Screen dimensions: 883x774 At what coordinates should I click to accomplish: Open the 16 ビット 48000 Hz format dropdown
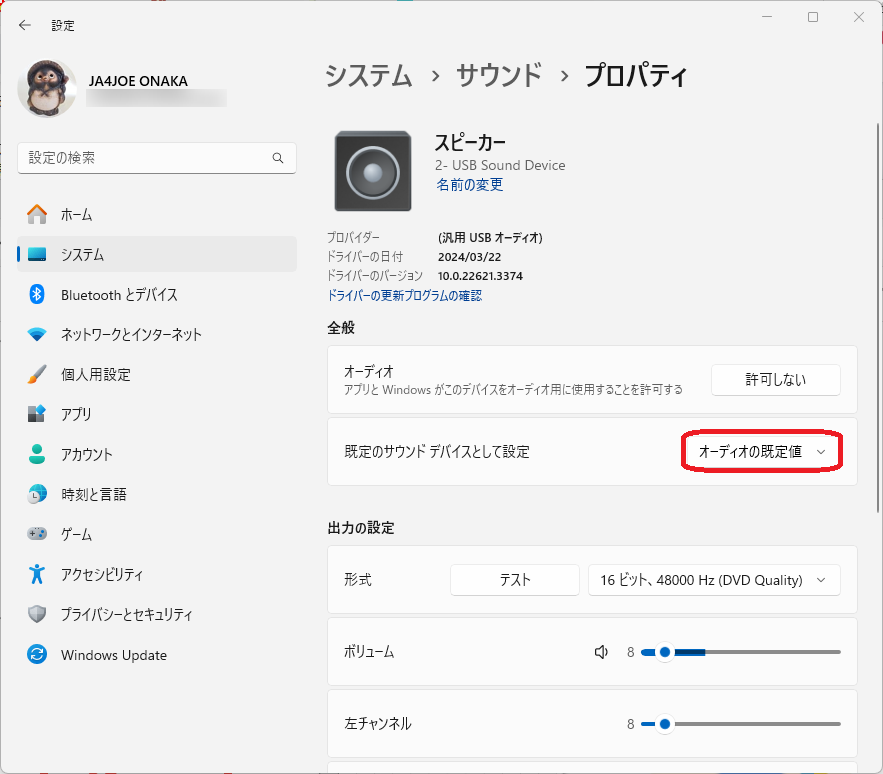coord(714,580)
